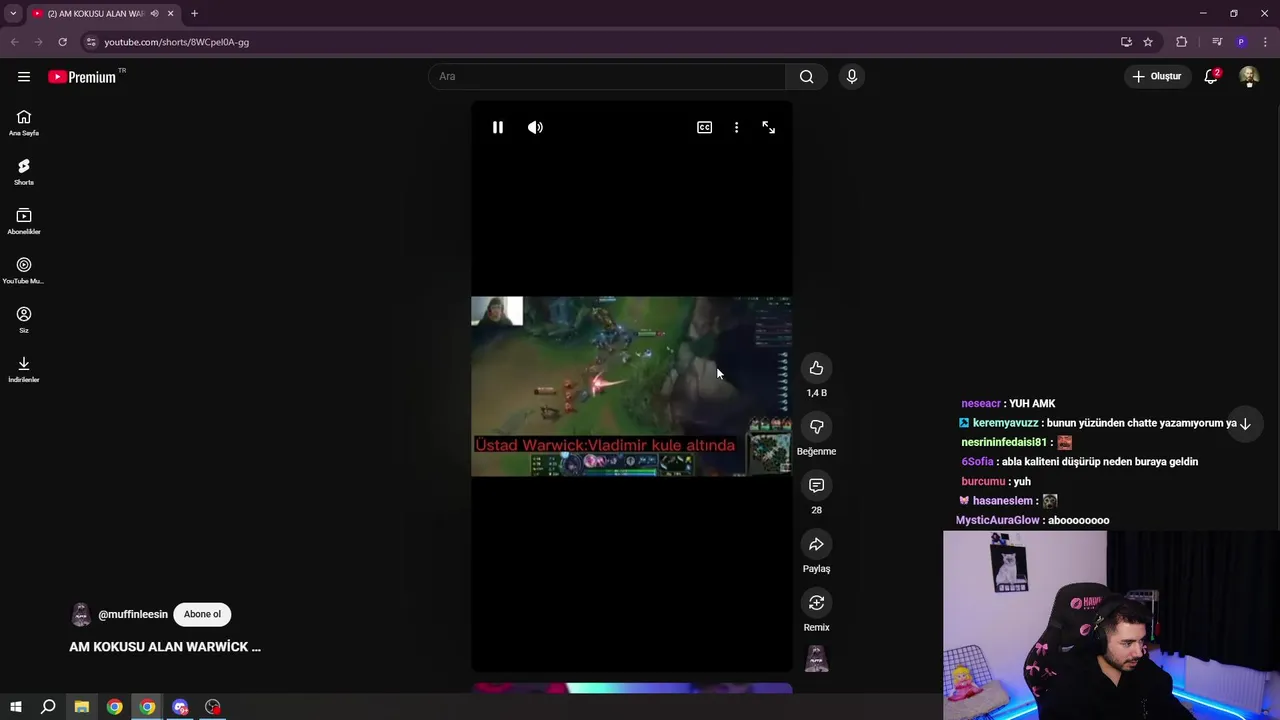Open @muffinleesin channel link
The height and width of the screenshot is (720, 1280).
[133, 614]
